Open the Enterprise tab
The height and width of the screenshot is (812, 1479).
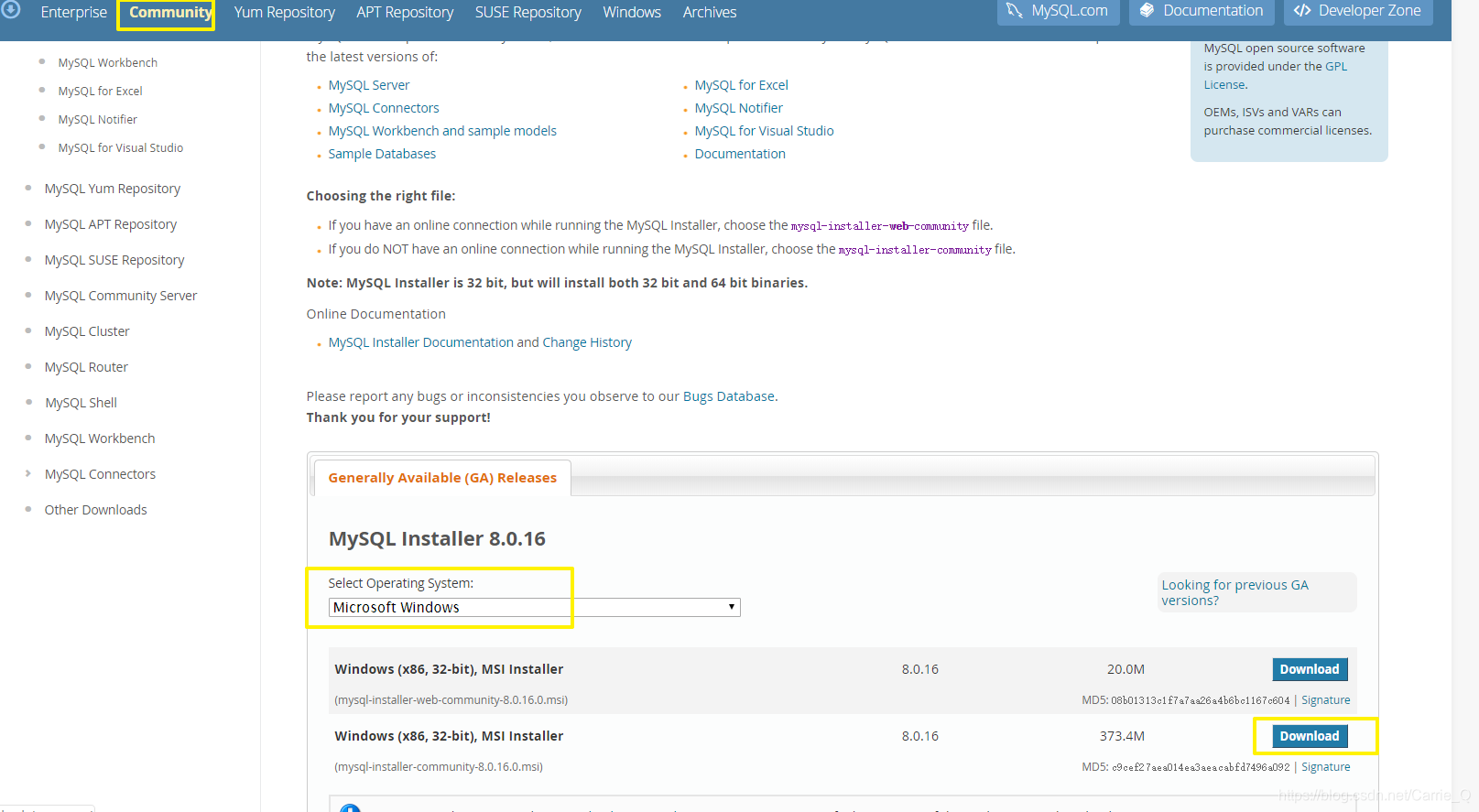(x=74, y=12)
